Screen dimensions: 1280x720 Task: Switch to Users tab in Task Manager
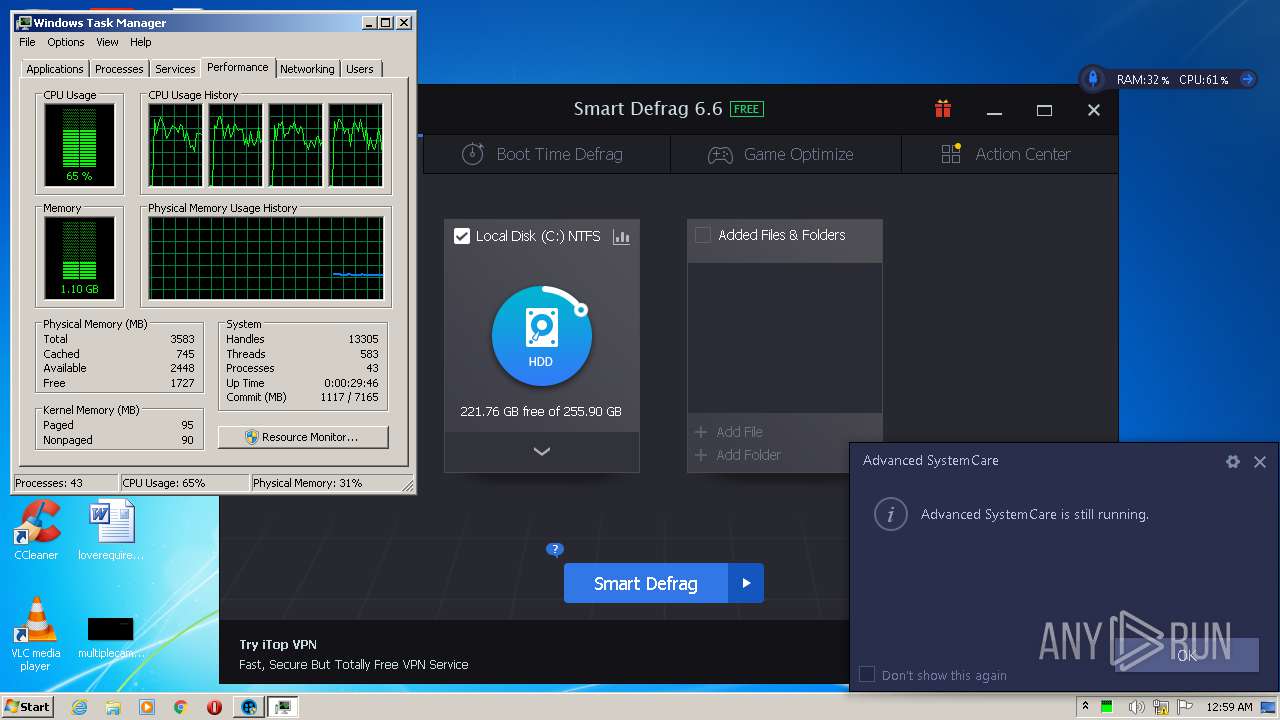point(360,69)
